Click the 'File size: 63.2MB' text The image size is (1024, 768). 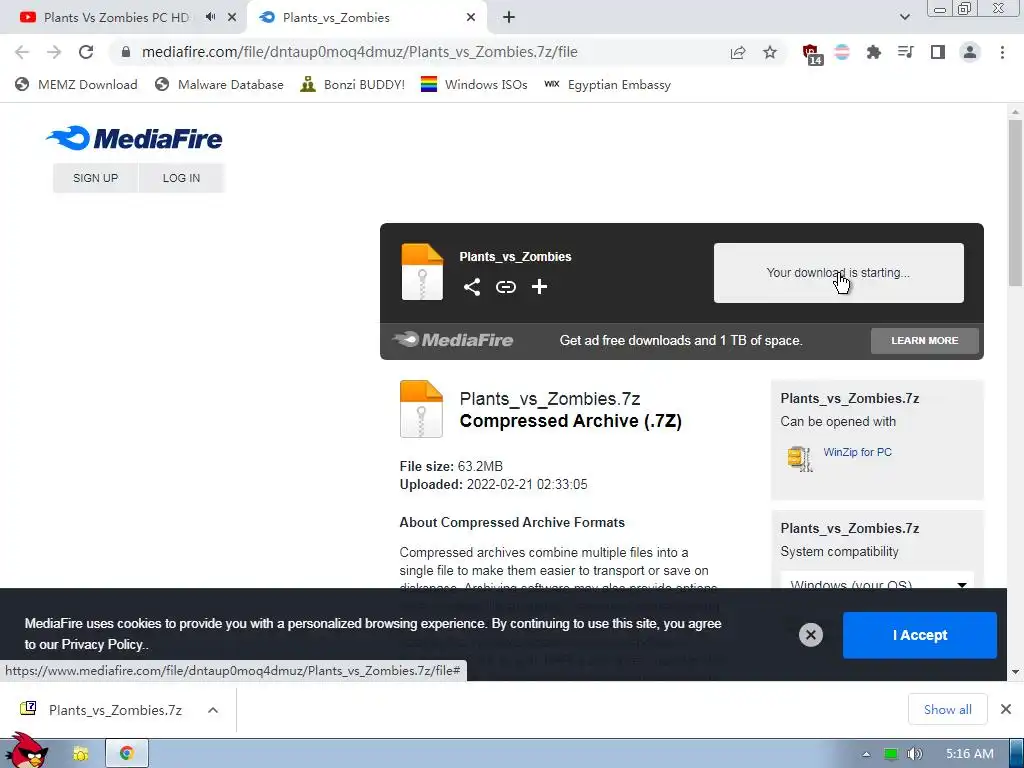451,466
